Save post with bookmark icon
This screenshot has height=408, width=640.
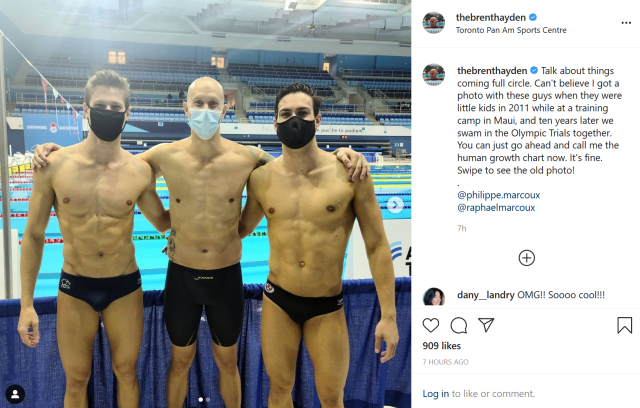624,325
